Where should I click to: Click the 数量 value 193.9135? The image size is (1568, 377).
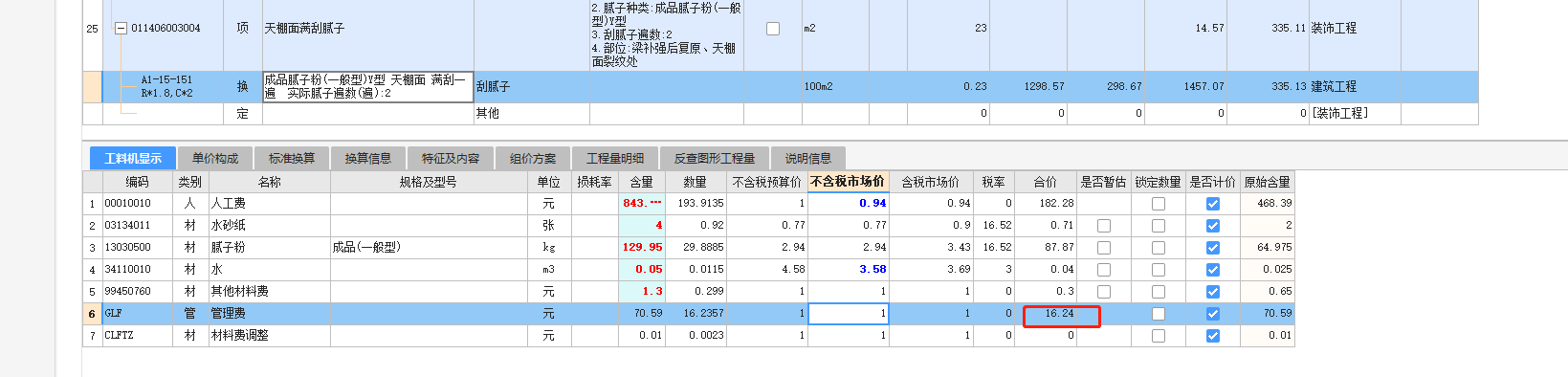coord(696,204)
